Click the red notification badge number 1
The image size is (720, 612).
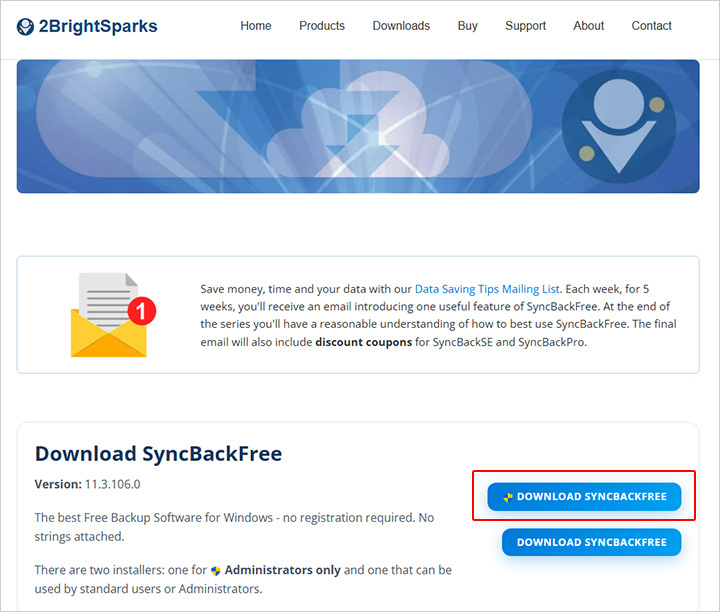click(142, 311)
